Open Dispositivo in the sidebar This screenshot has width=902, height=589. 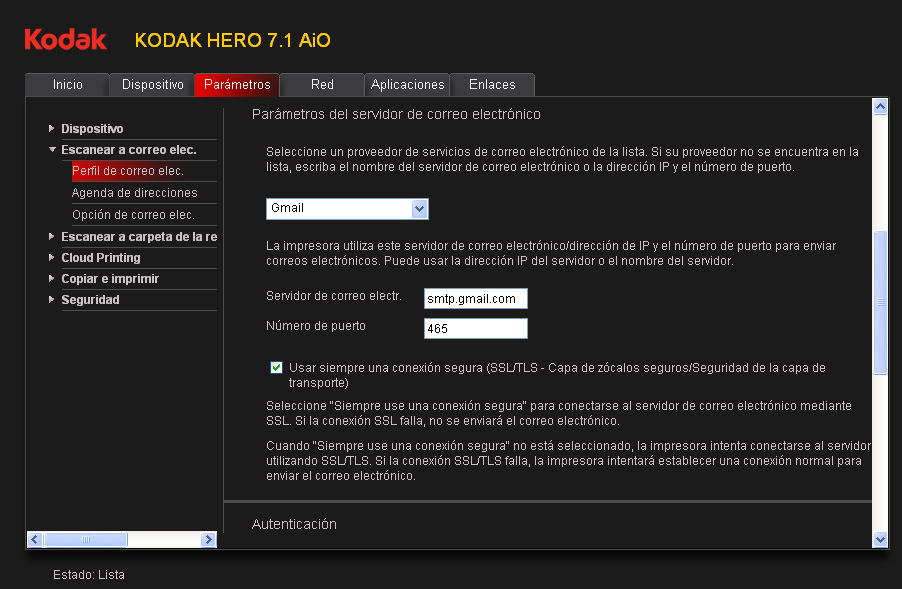coord(92,129)
